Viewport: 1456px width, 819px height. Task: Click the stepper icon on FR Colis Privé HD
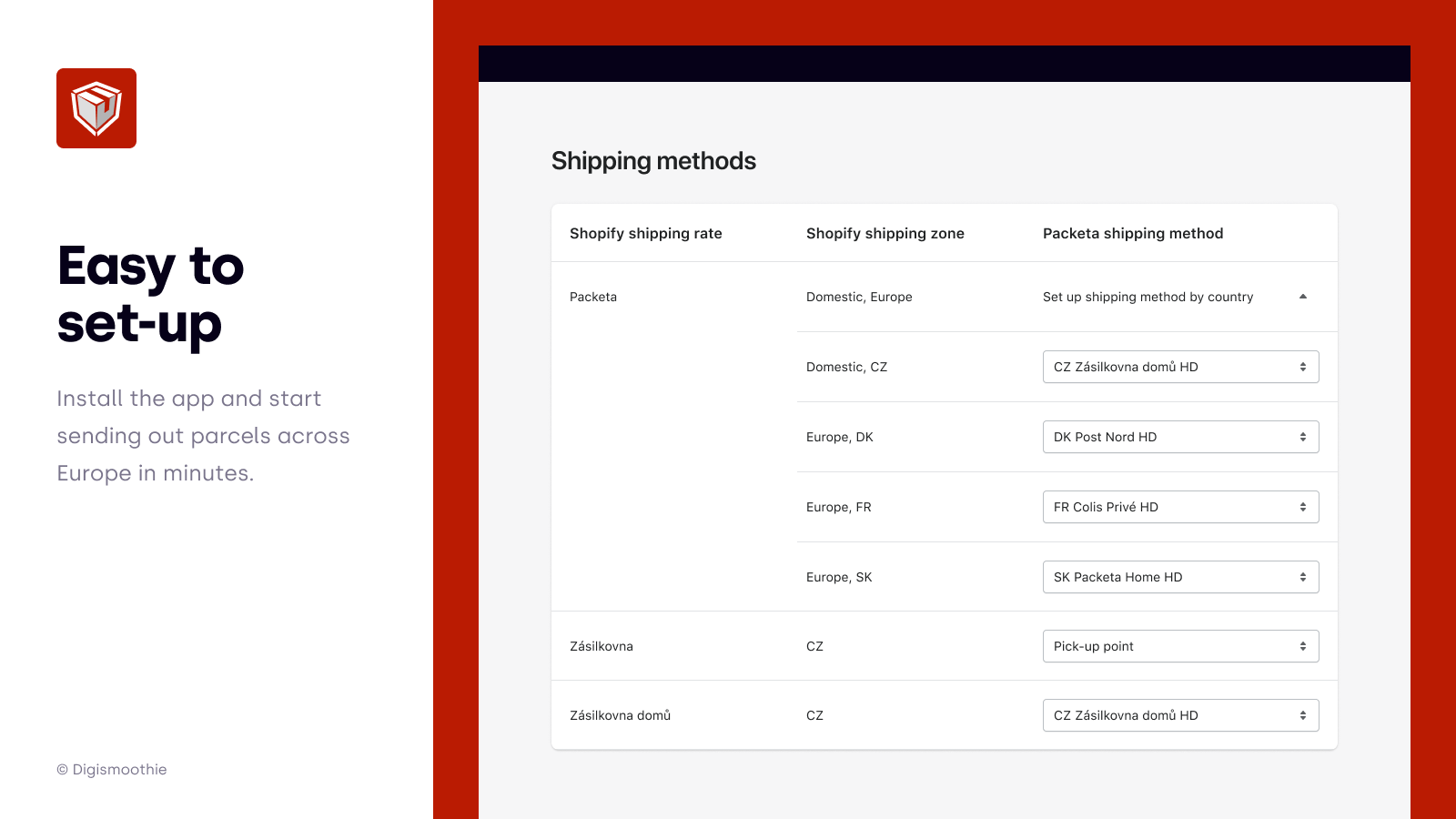1303,507
